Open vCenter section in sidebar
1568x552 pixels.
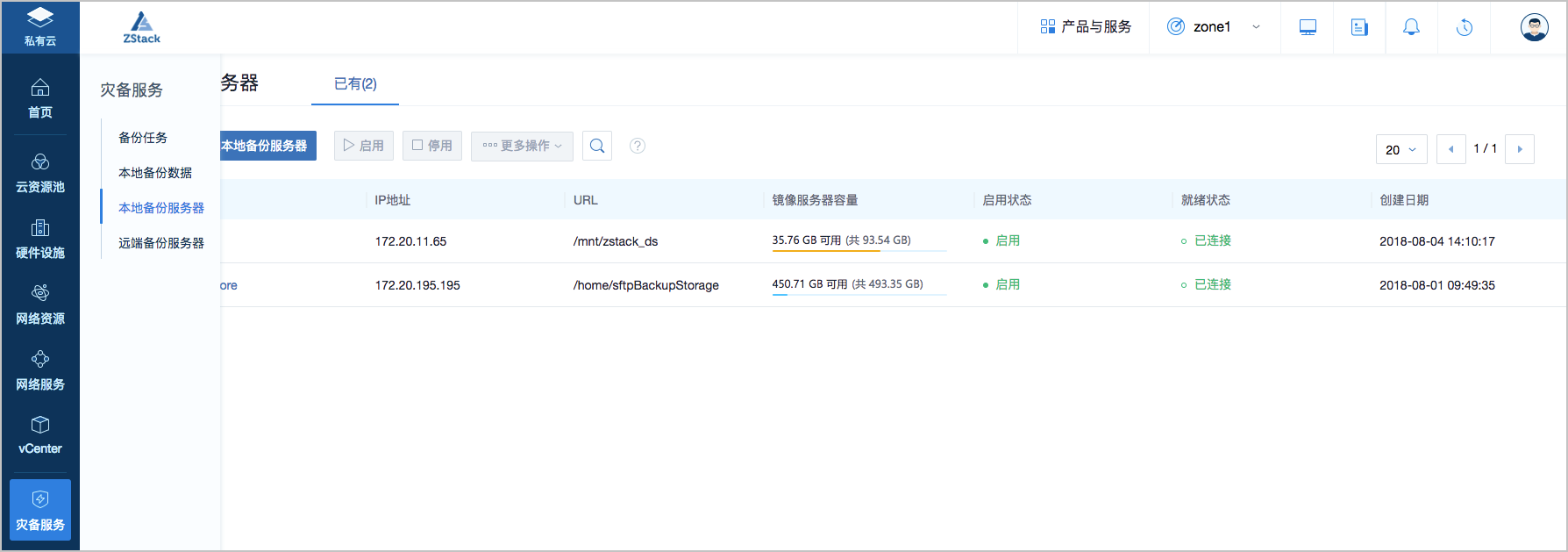pyautogui.click(x=40, y=436)
